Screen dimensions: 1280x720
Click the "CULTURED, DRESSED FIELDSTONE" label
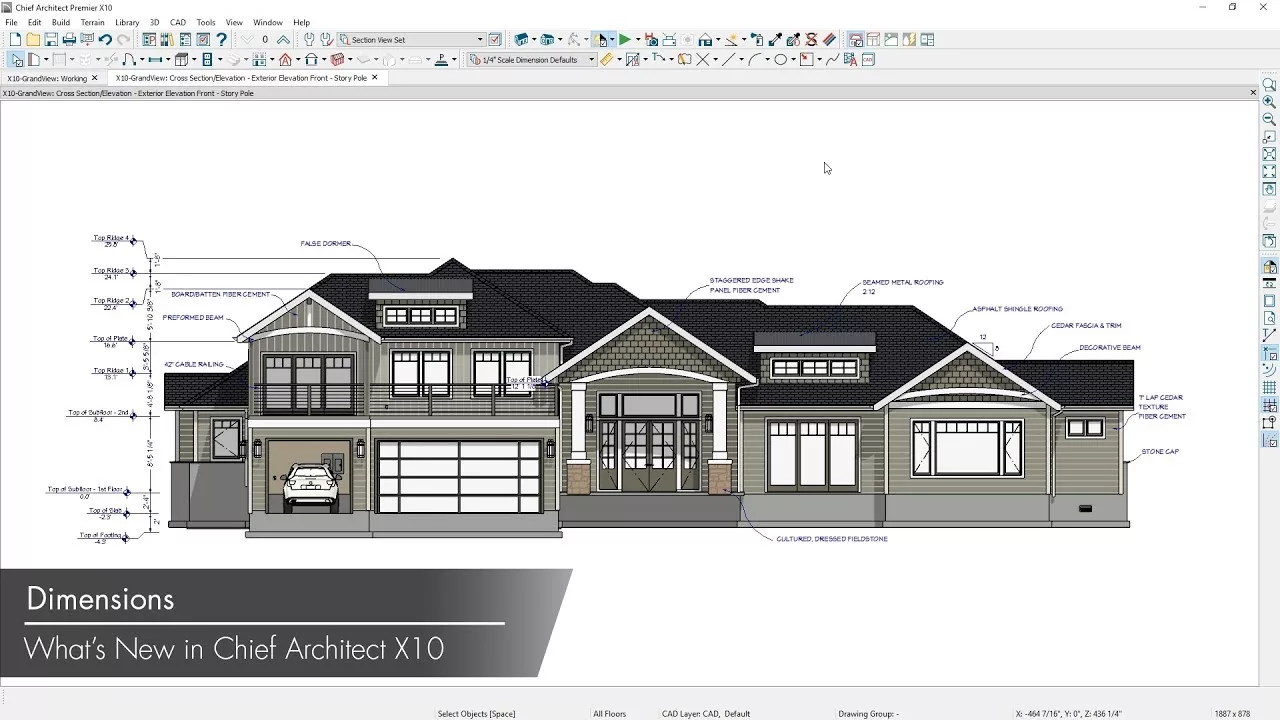(832, 539)
